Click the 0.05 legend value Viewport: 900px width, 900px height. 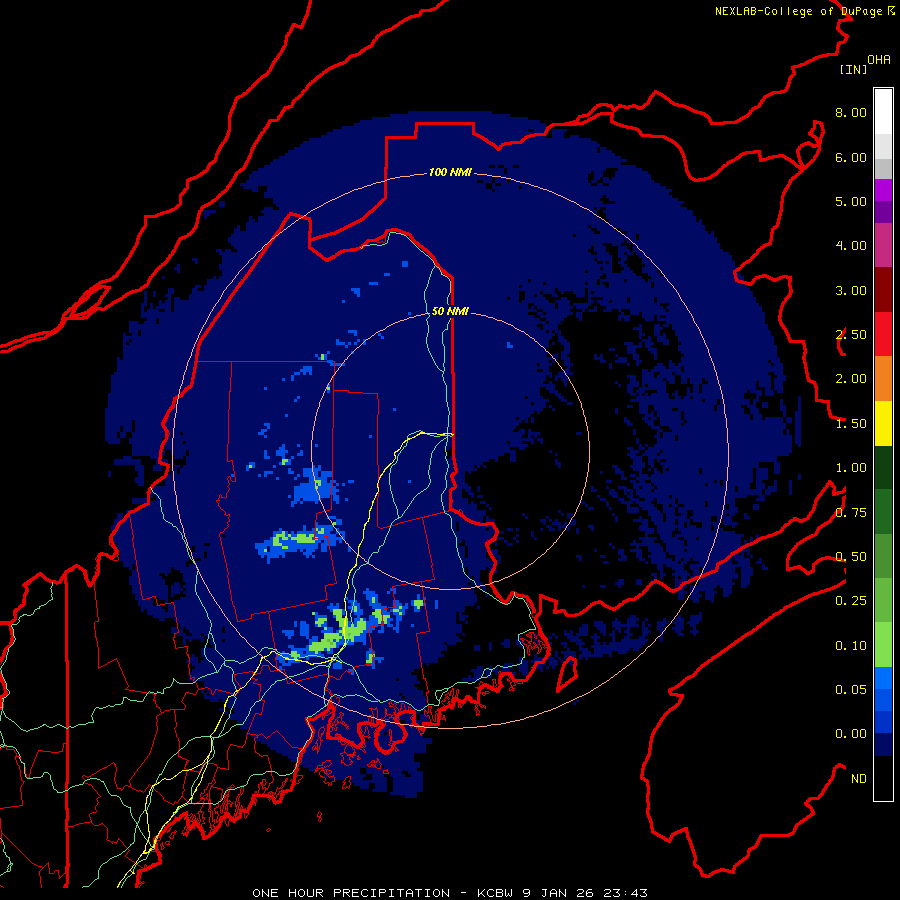tap(851, 690)
